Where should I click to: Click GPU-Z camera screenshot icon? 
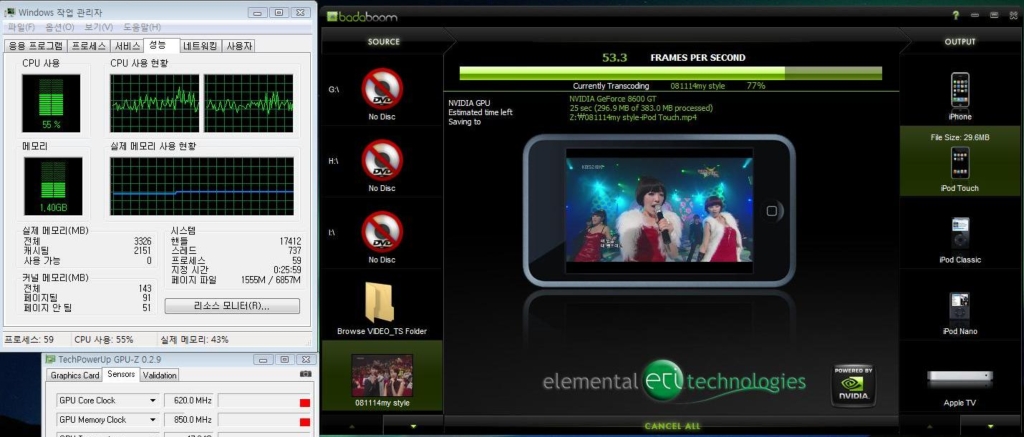point(305,374)
